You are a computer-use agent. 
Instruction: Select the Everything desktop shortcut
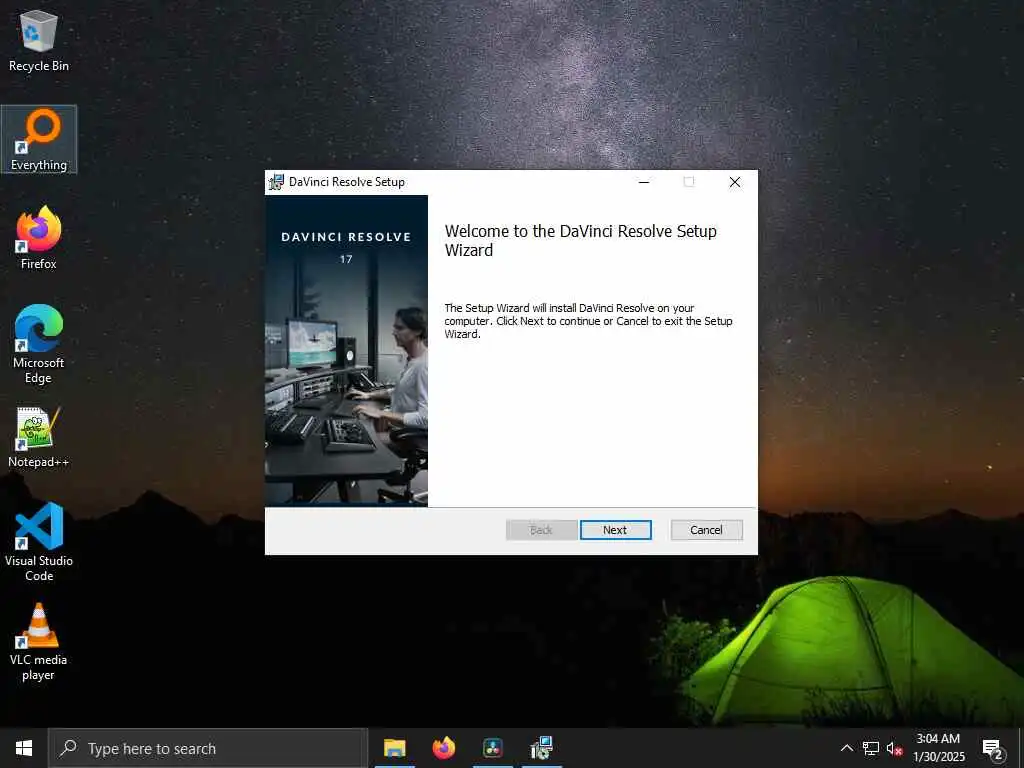(x=39, y=140)
